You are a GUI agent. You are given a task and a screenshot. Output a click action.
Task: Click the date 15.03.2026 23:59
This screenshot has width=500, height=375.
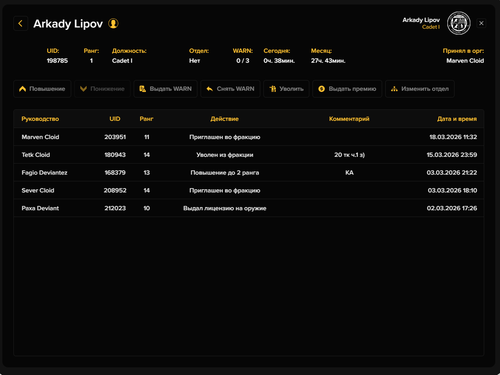(452, 155)
